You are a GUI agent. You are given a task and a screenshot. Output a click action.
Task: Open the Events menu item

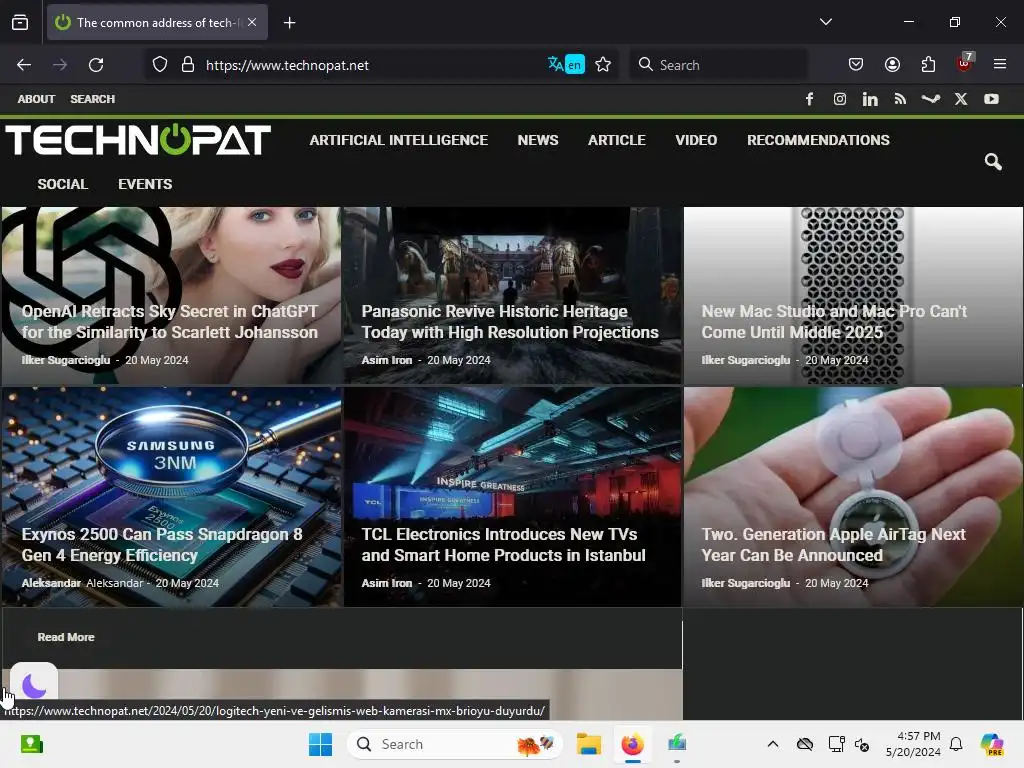coord(145,184)
